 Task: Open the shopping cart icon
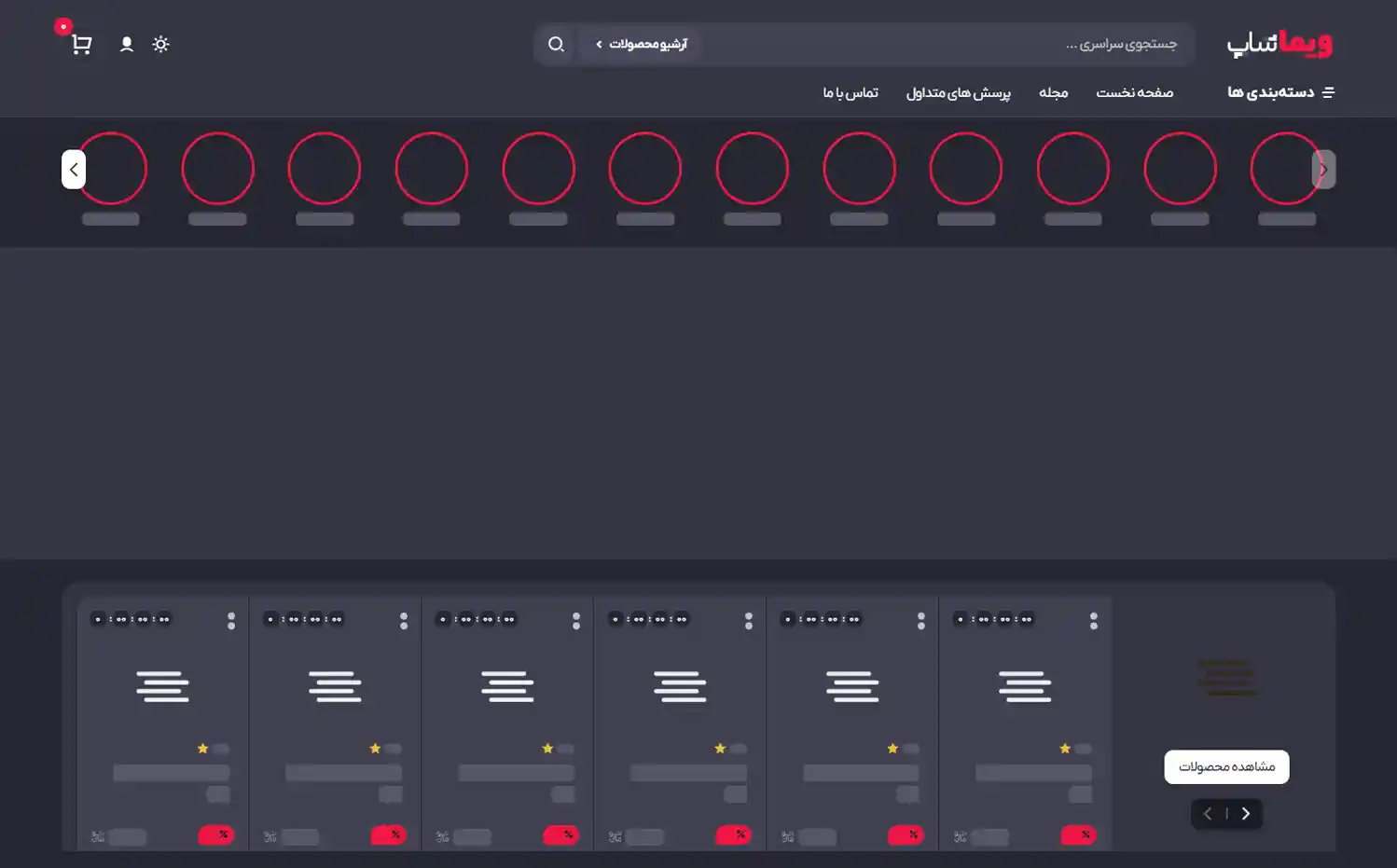click(x=81, y=44)
